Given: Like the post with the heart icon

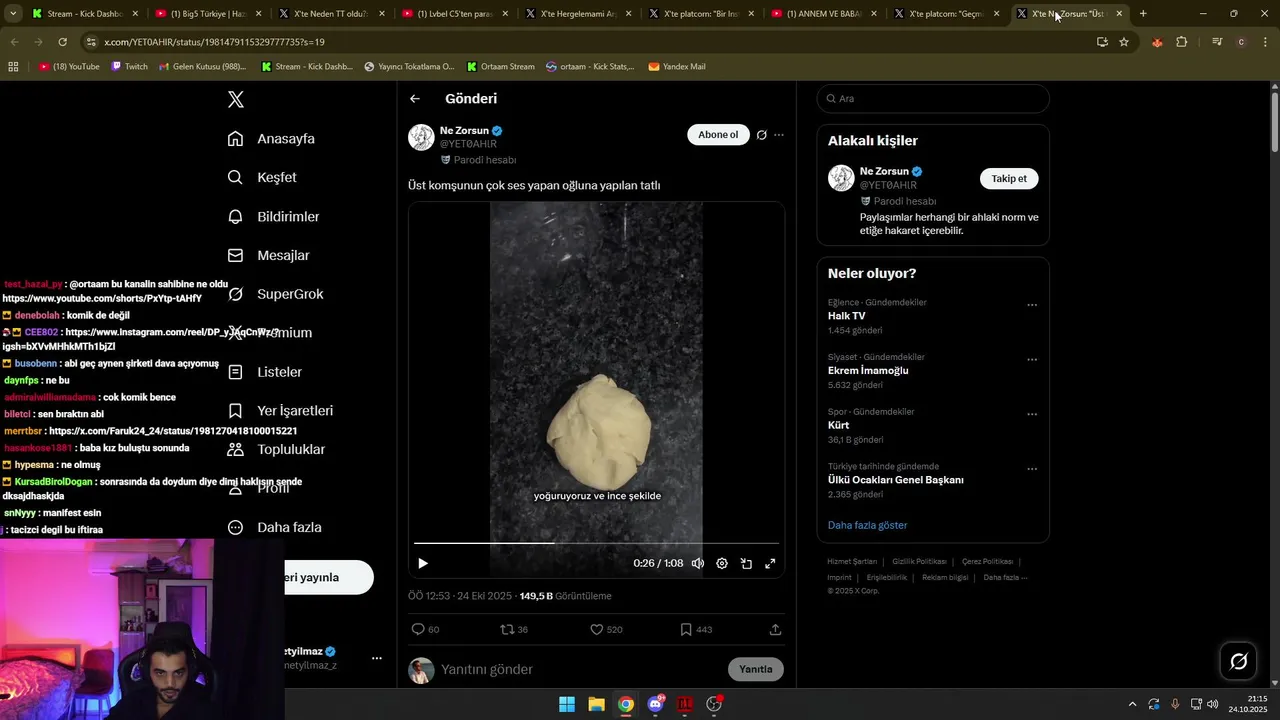Looking at the screenshot, I should 597,630.
